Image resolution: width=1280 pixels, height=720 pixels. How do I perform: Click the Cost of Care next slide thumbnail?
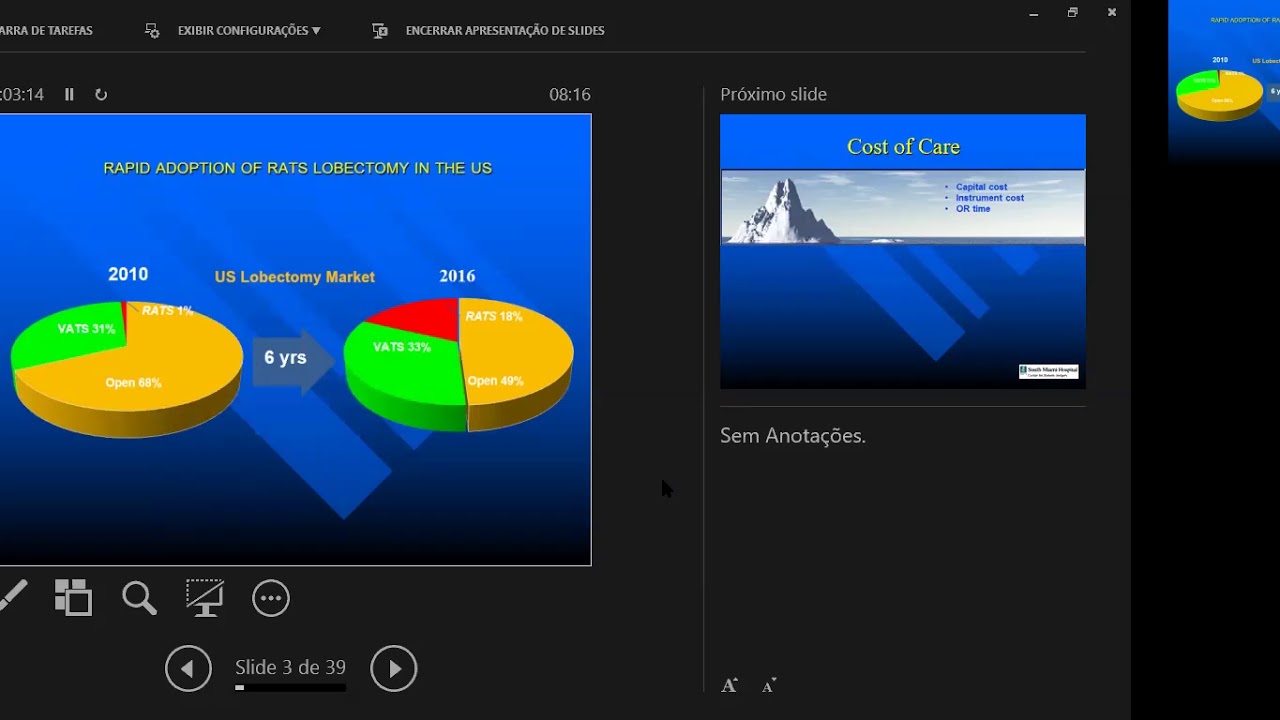(903, 251)
